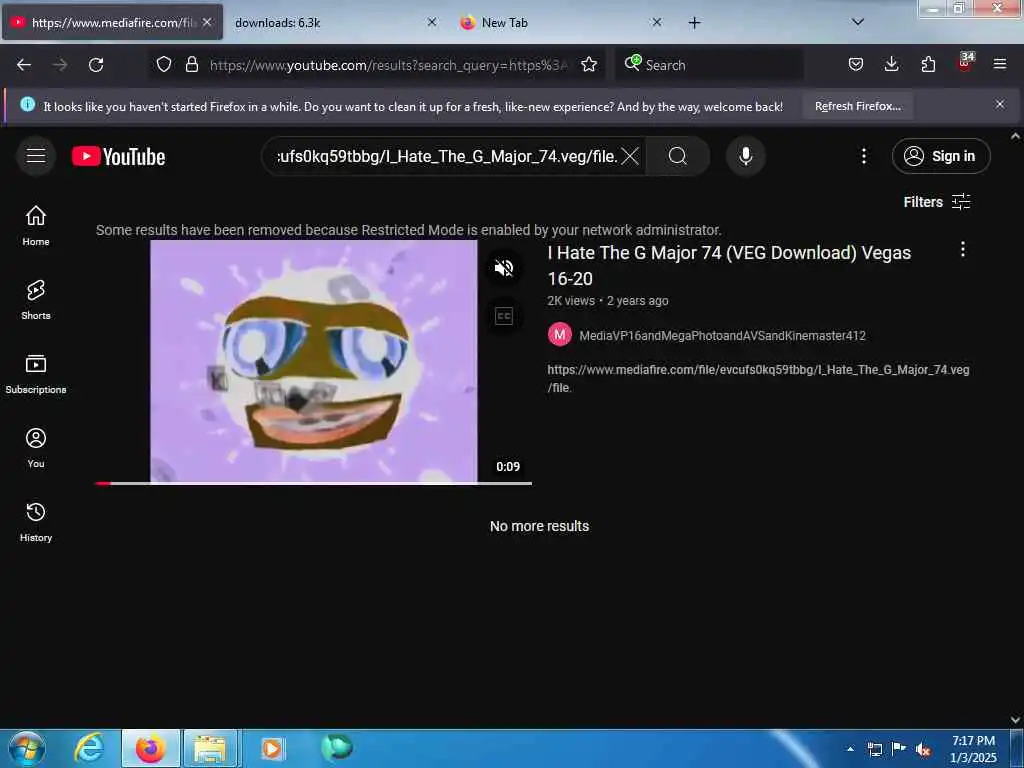Click the video thumbnail preview
Screen dimensions: 1024x768
click(313, 361)
